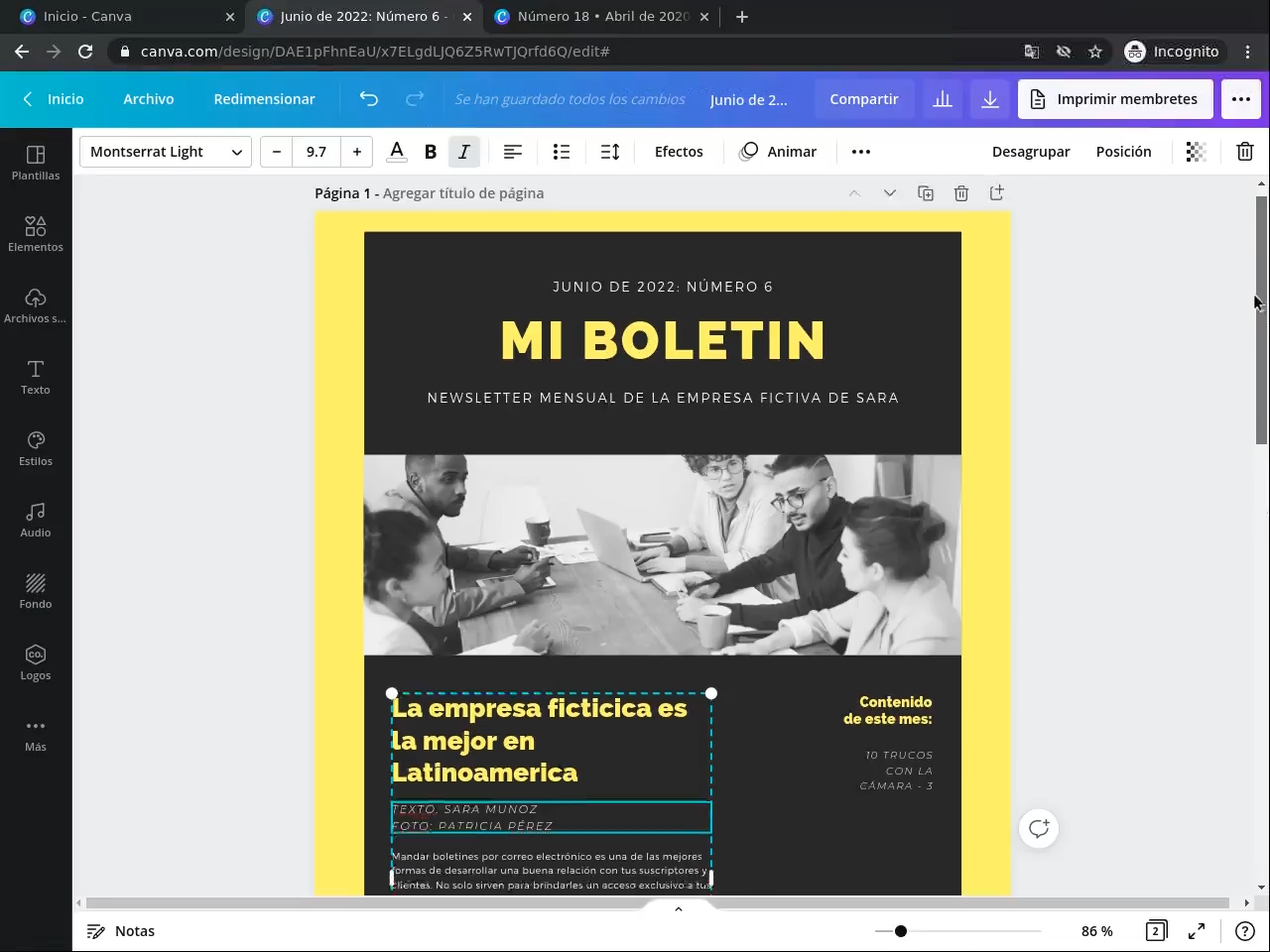This screenshot has width=1270, height=952.
Task: Open the text color picker
Action: click(397, 152)
